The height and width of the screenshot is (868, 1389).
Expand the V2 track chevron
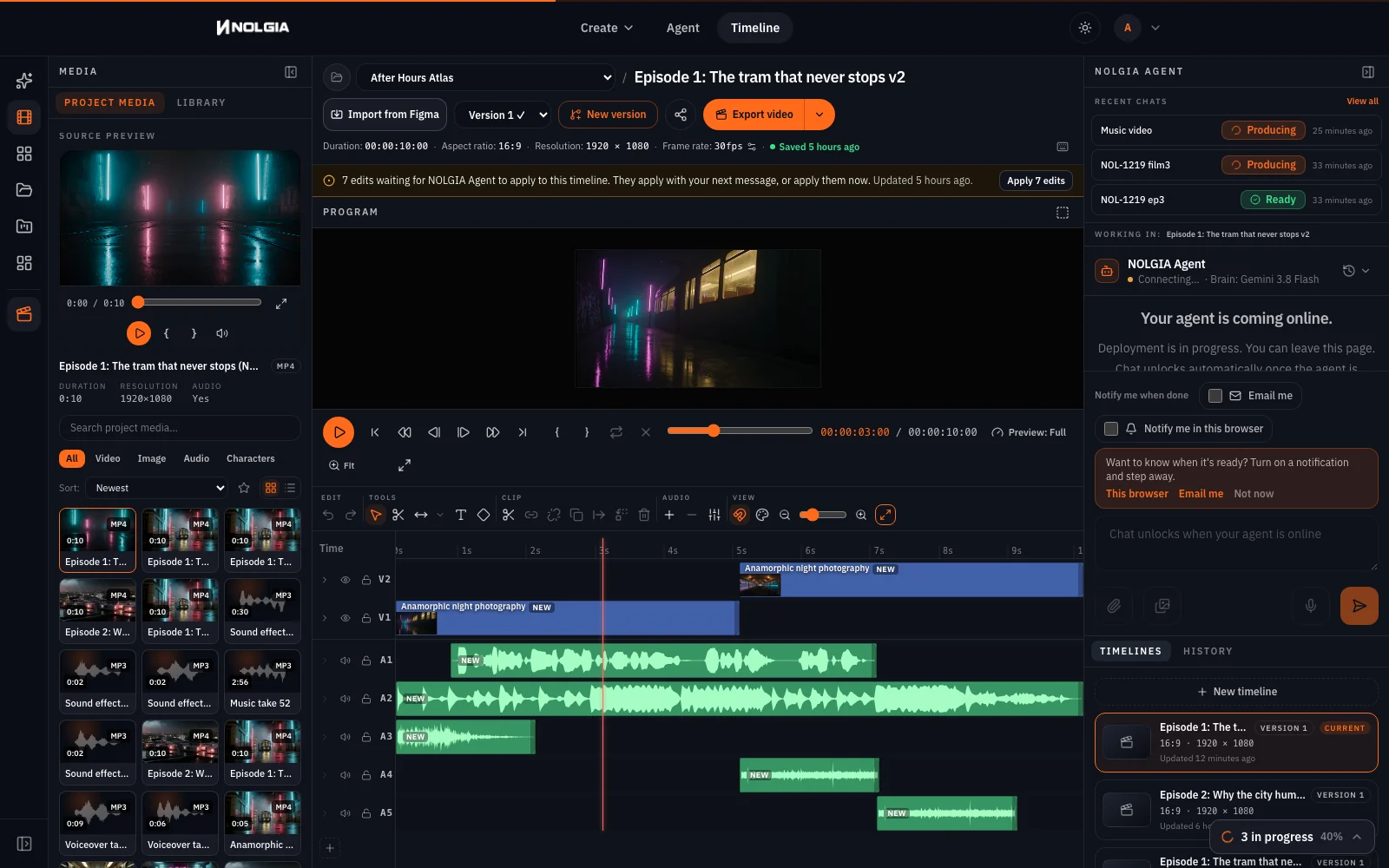coord(325,580)
